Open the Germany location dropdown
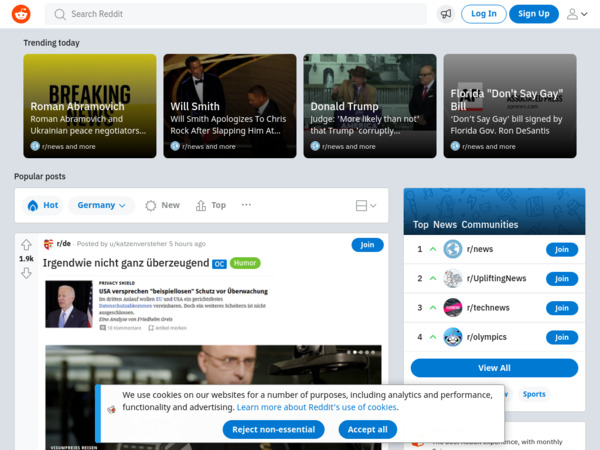 point(101,205)
